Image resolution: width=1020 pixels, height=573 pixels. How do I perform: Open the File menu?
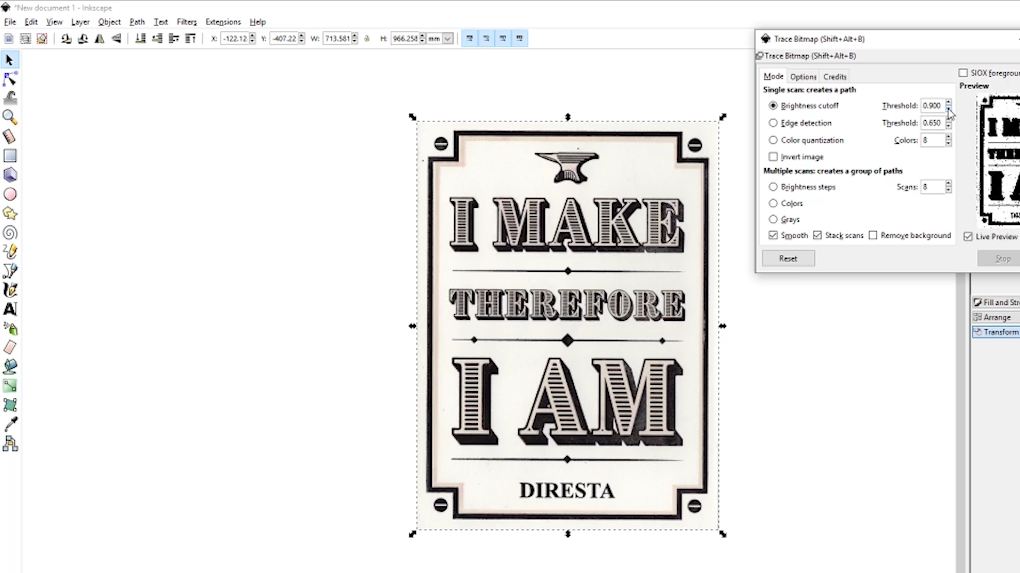click(10, 22)
